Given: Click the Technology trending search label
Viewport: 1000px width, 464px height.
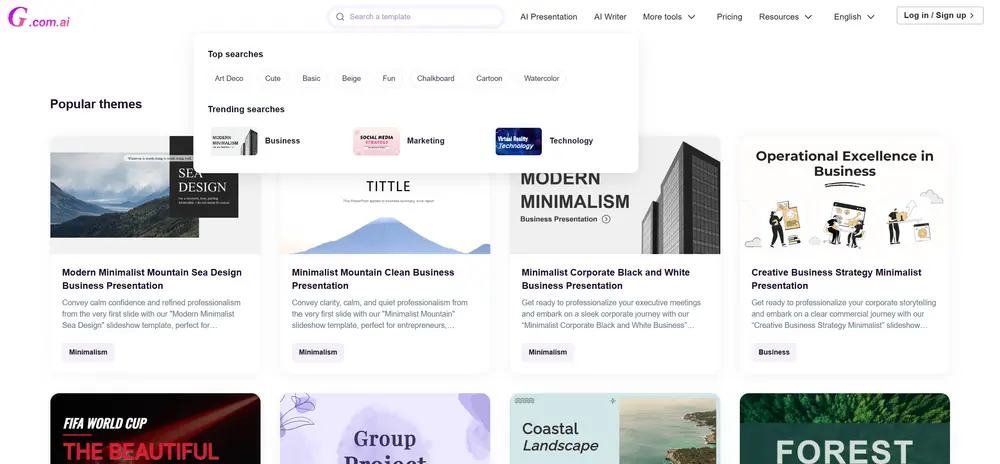Looking at the screenshot, I should [x=571, y=141].
